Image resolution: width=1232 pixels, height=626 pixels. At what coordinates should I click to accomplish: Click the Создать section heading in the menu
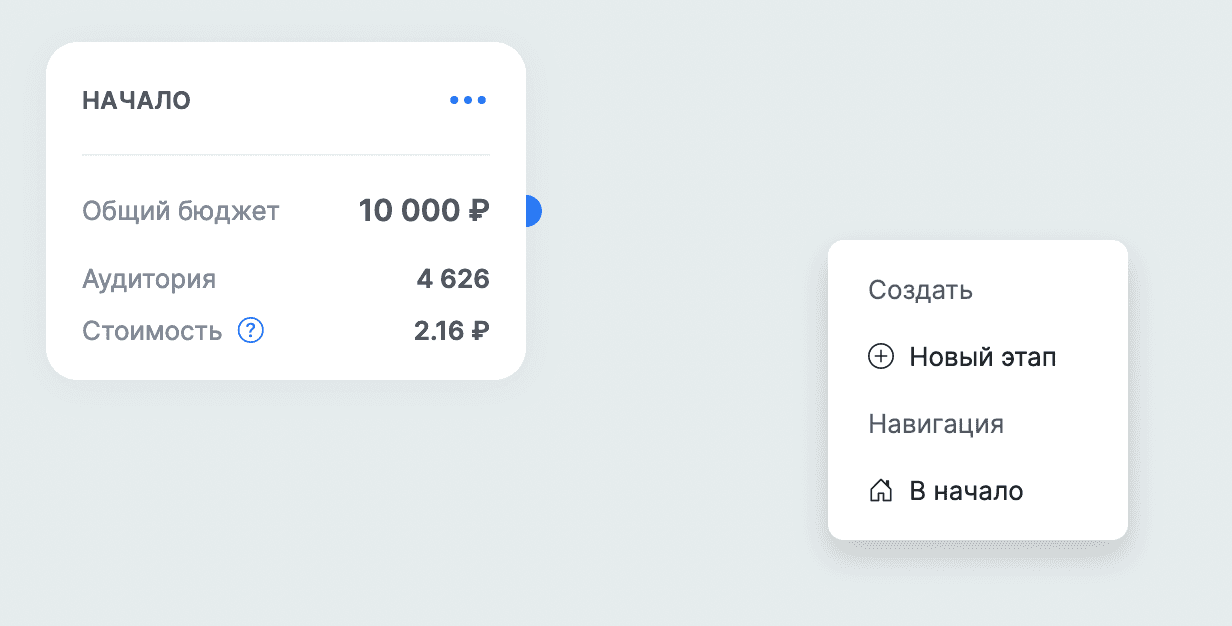(x=920, y=290)
